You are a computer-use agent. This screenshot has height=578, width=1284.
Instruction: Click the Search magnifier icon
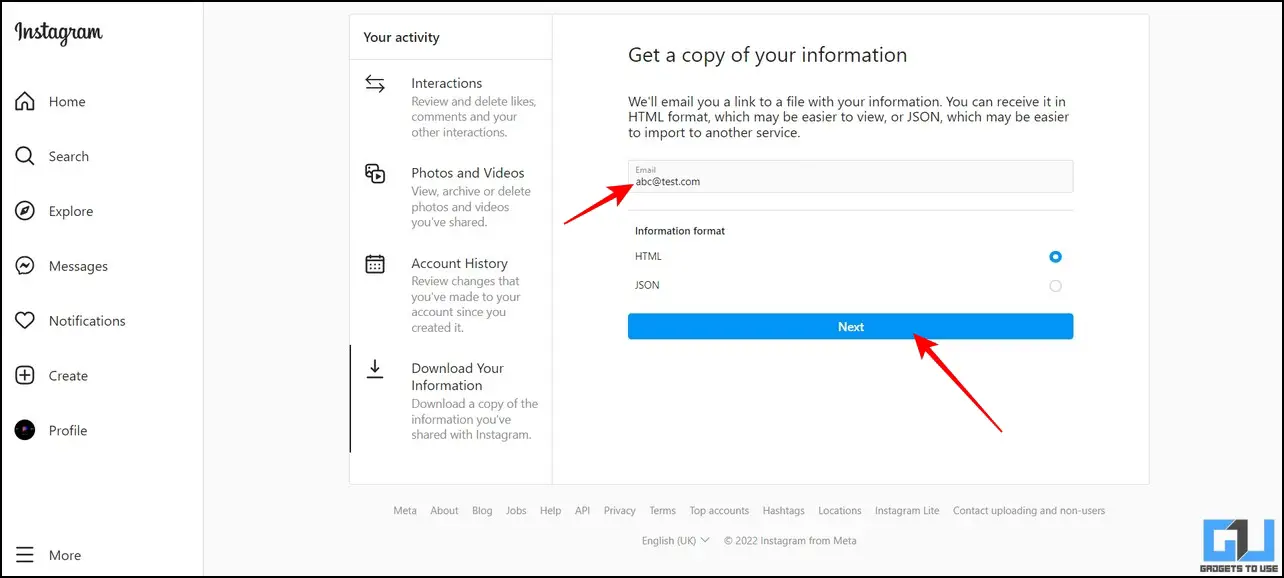pos(25,156)
